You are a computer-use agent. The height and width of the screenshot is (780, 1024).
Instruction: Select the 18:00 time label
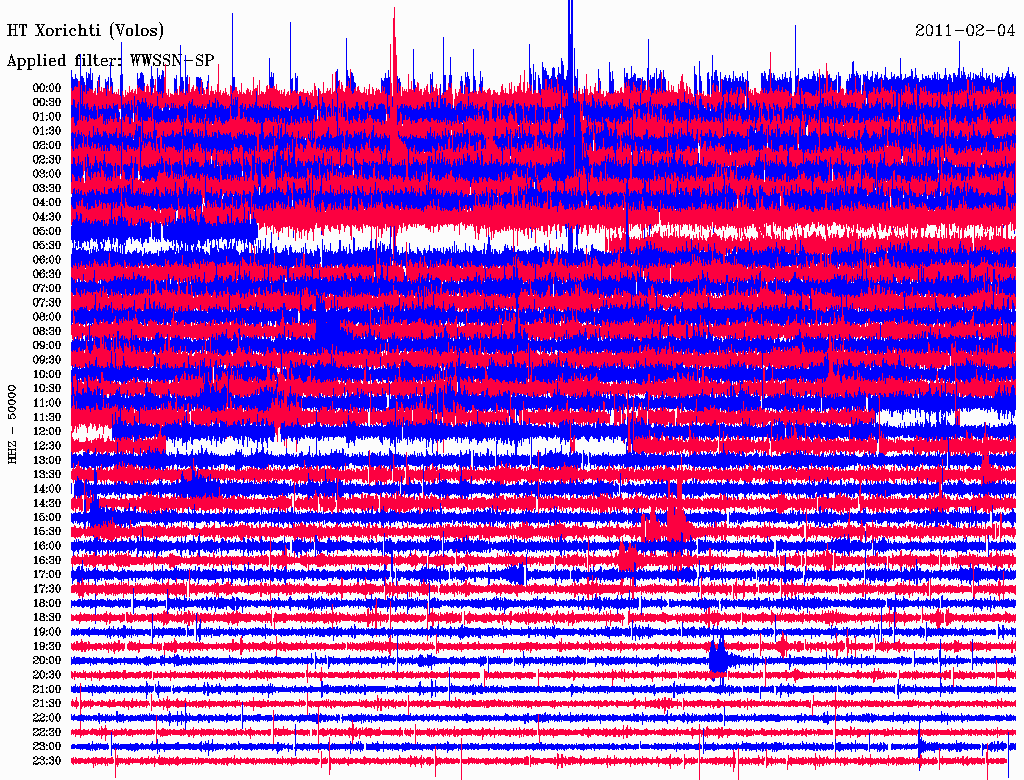[x=47, y=604]
